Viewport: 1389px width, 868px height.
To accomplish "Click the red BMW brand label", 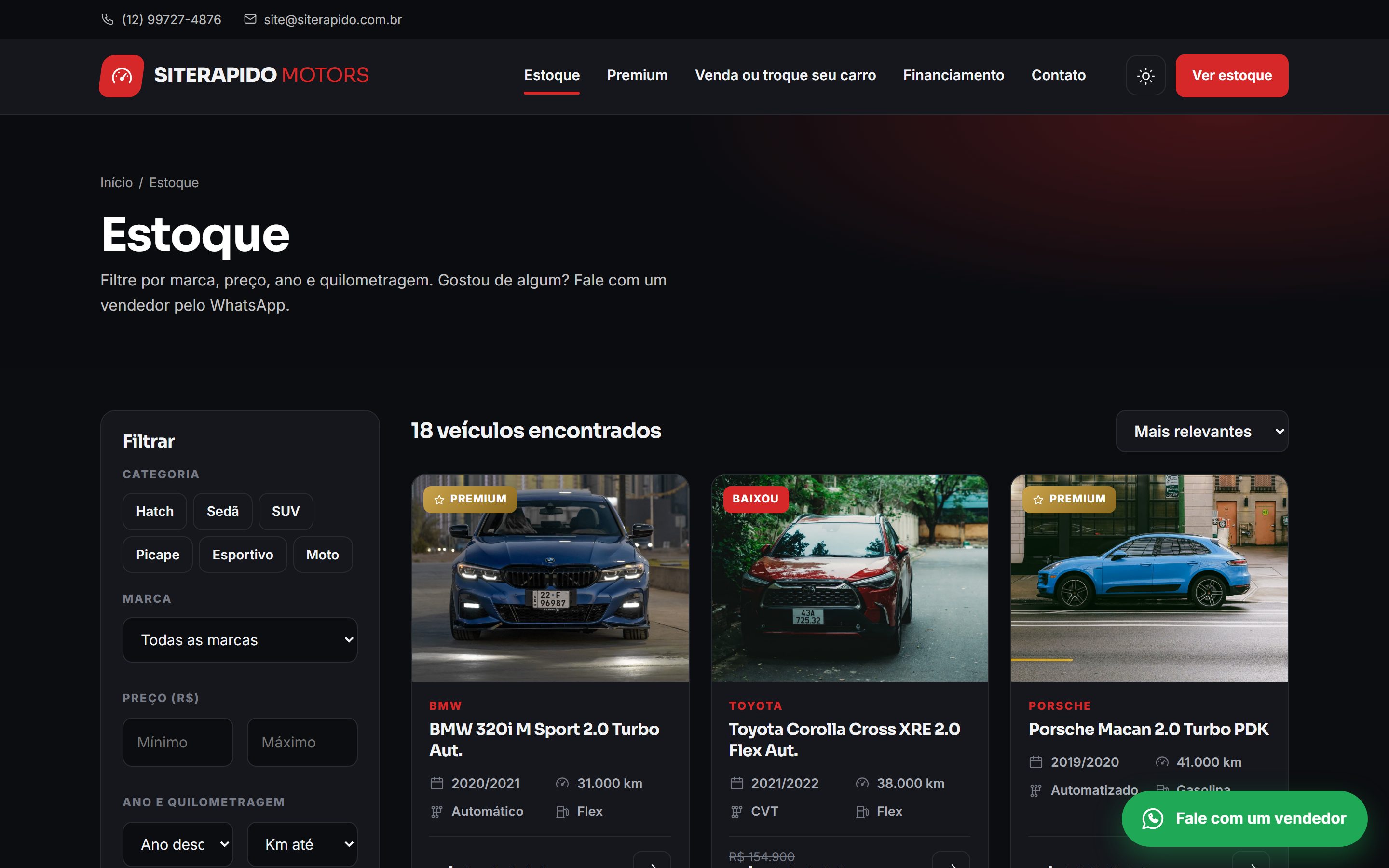I will tap(446, 706).
